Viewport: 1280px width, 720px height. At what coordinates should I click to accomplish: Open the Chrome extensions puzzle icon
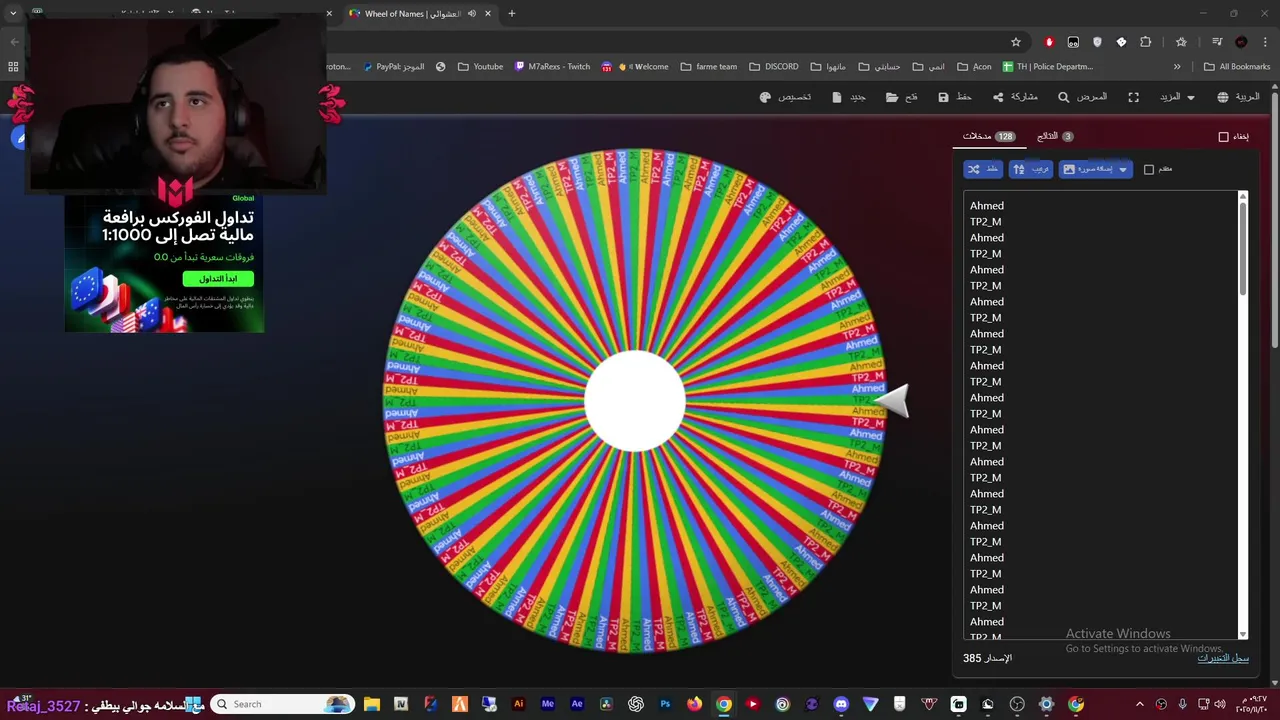(1146, 42)
